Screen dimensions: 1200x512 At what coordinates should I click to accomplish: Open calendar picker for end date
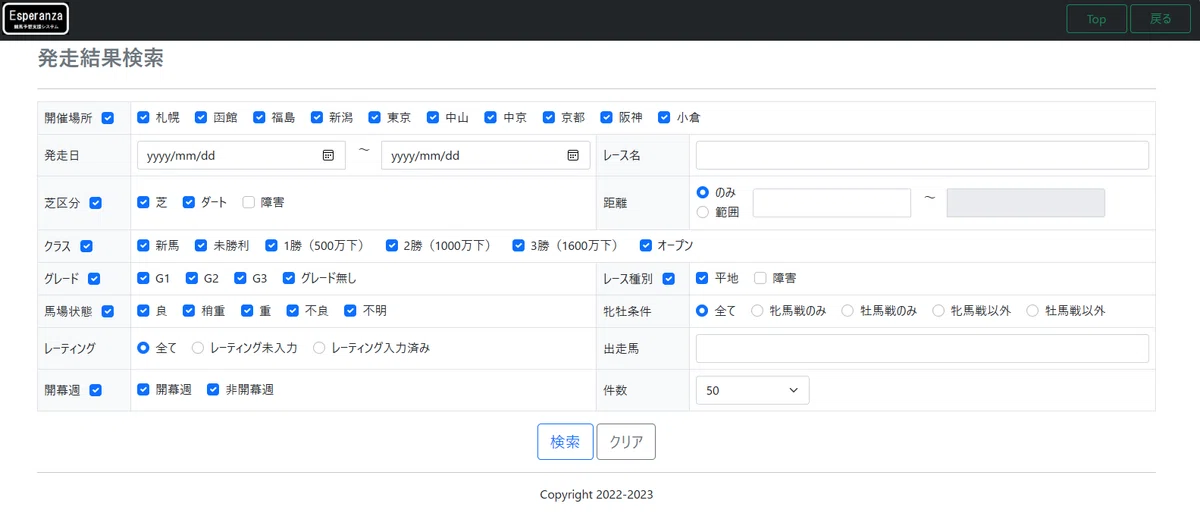point(573,156)
